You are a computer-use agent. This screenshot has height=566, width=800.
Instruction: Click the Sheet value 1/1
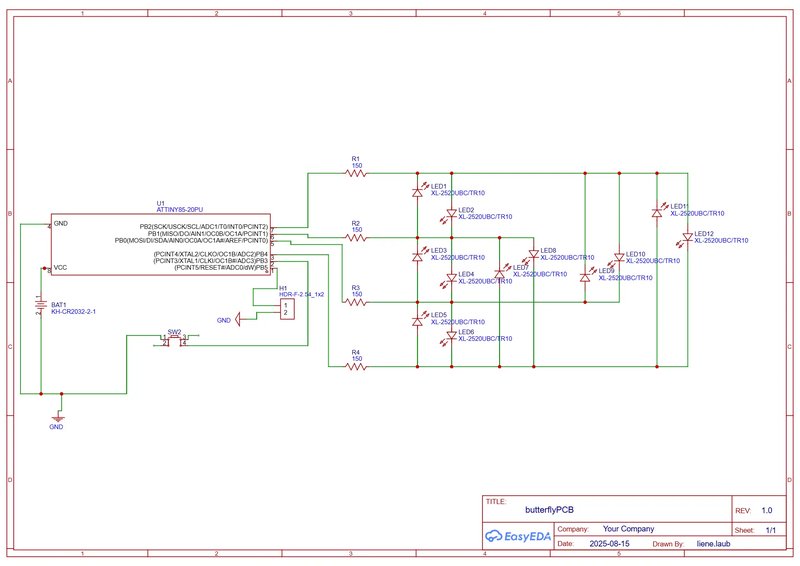771,530
